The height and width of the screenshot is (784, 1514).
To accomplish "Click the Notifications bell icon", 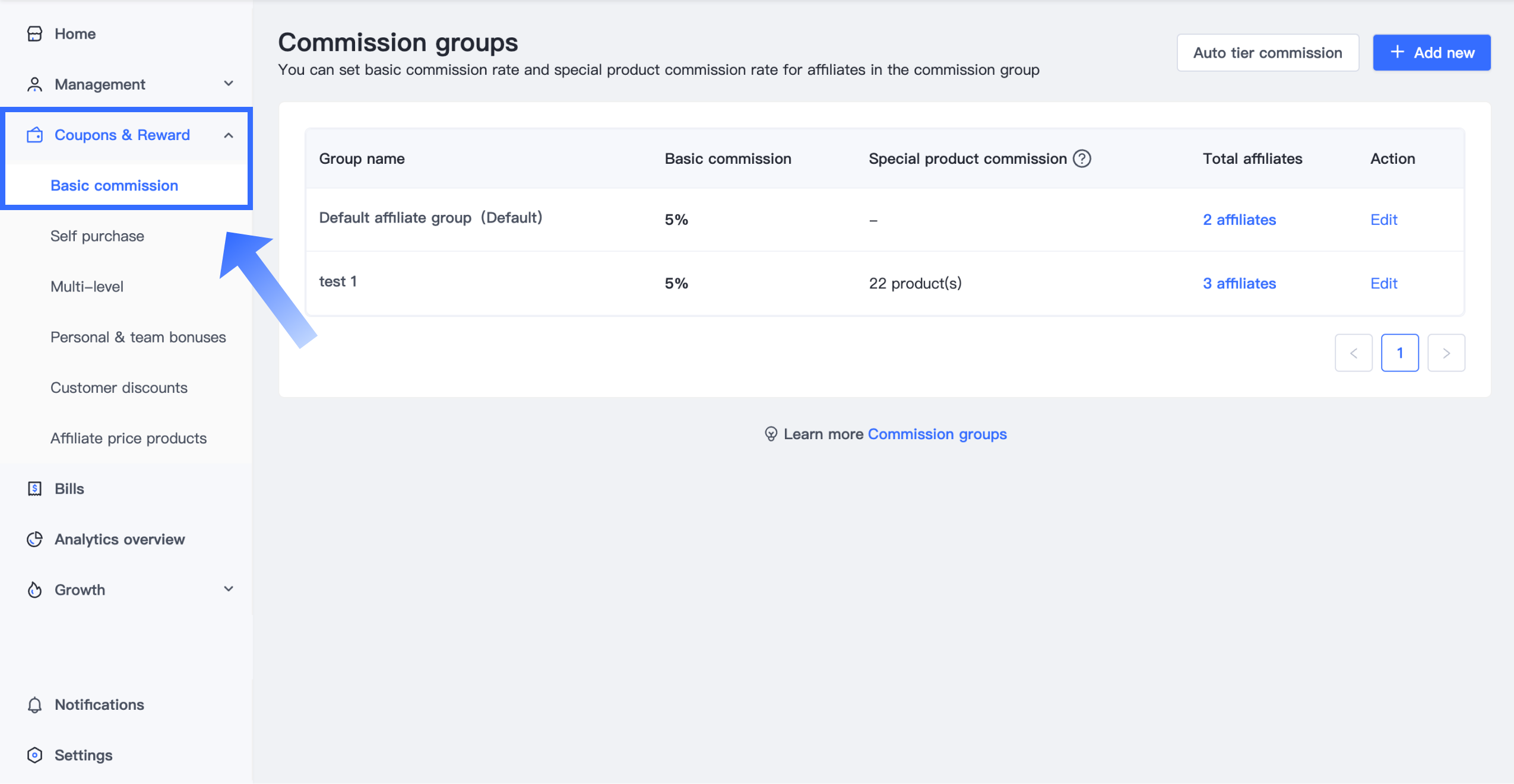I will click(x=34, y=704).
